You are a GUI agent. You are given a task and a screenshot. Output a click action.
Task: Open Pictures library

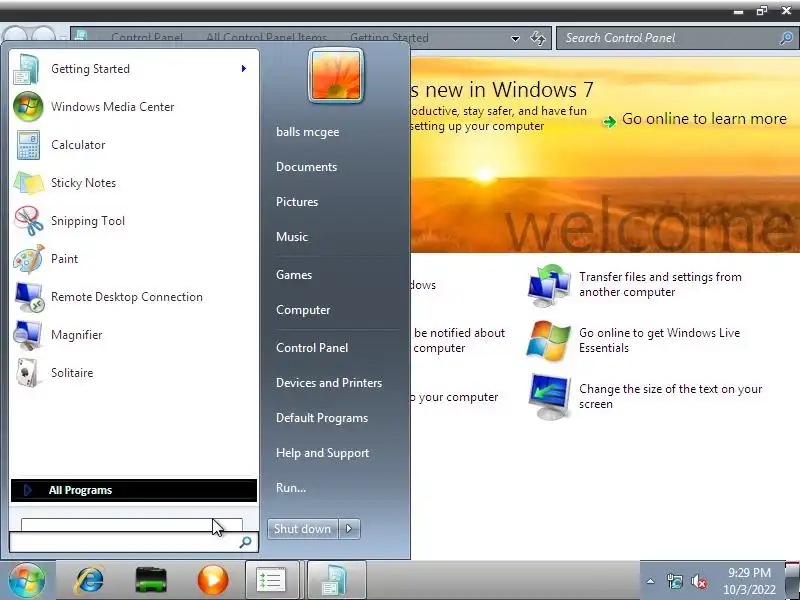[x=297, y=202]
